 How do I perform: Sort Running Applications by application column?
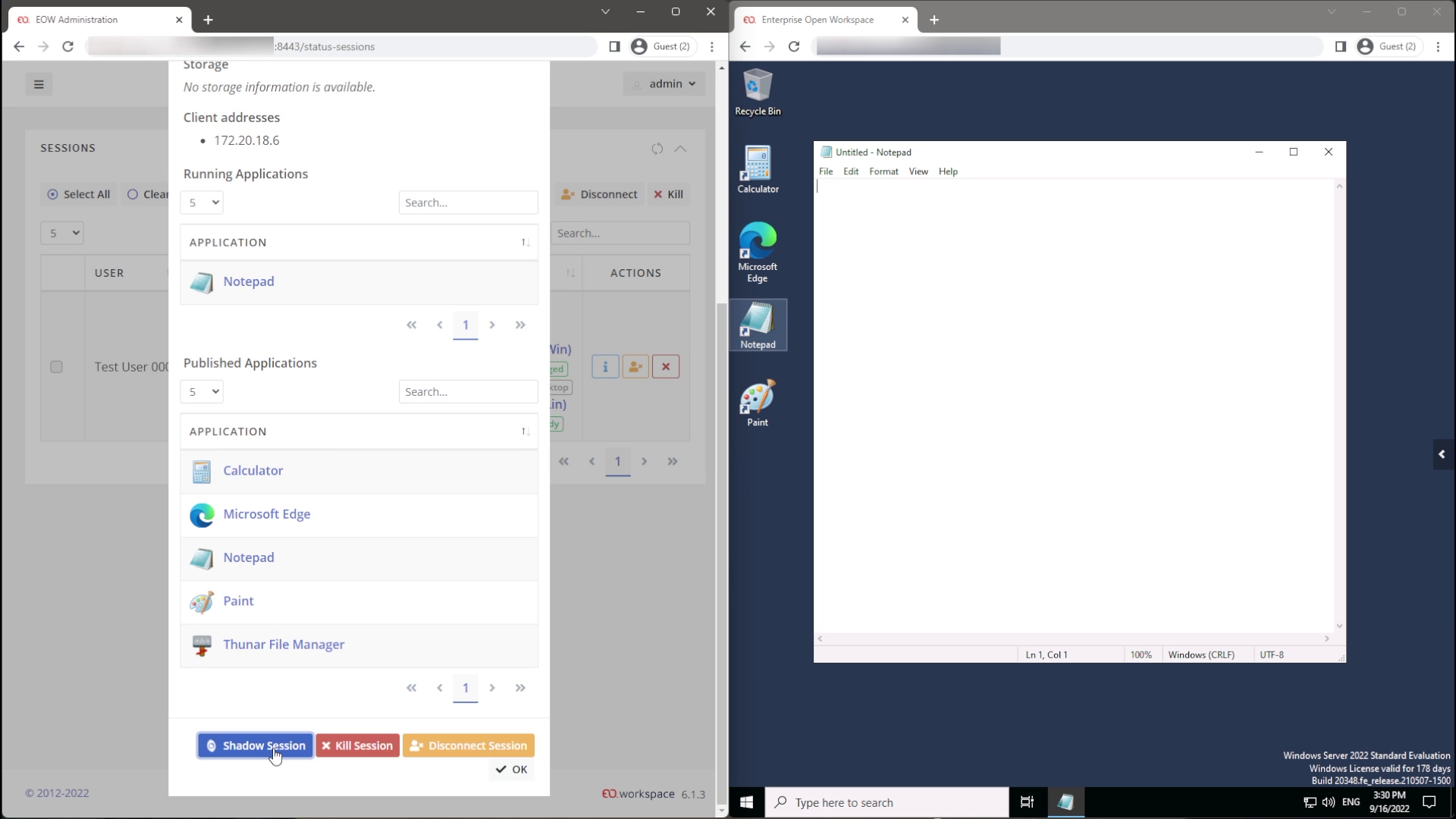(x=359, y=243)
